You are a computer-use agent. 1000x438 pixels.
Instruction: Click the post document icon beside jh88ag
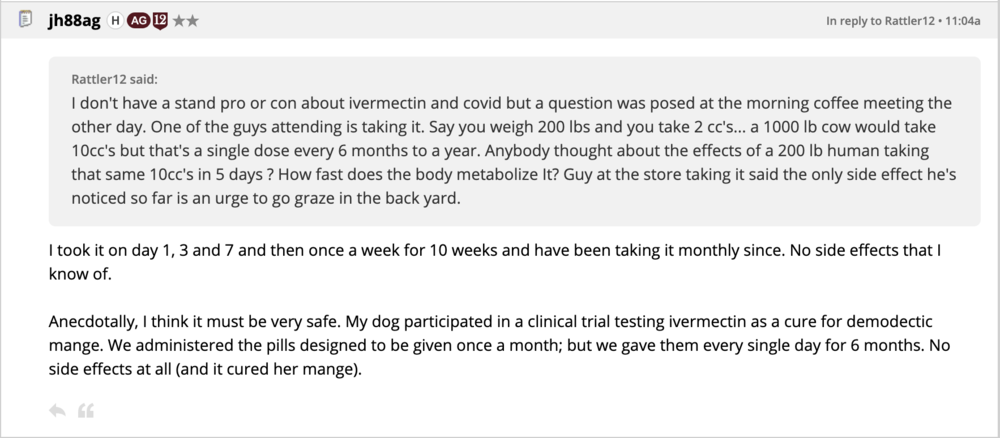25,20
